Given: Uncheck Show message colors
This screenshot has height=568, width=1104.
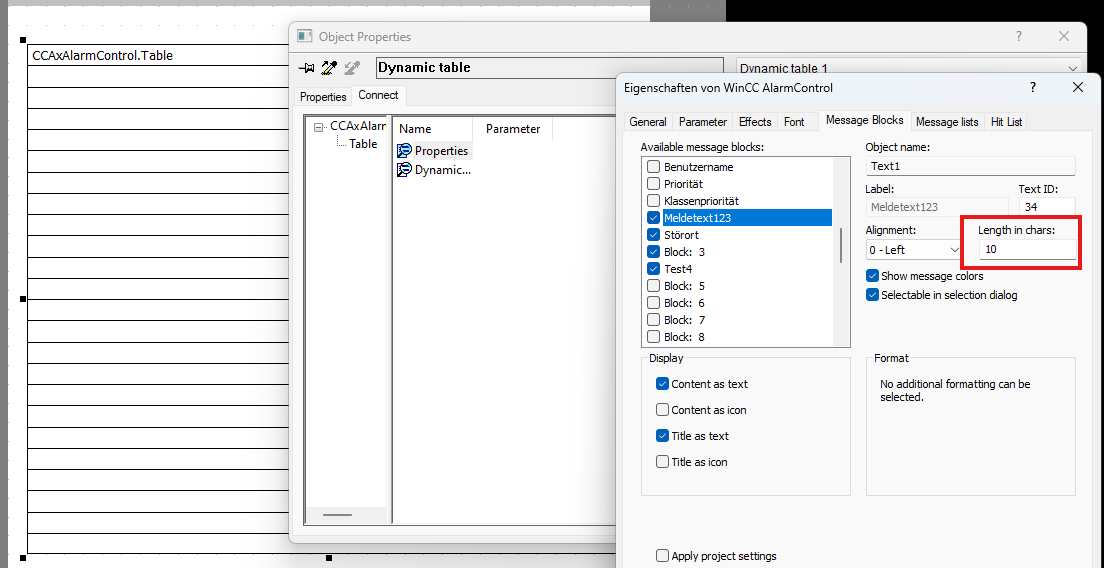Looking at the screenshot, I should pyautogui.click(x=873, y=276).
